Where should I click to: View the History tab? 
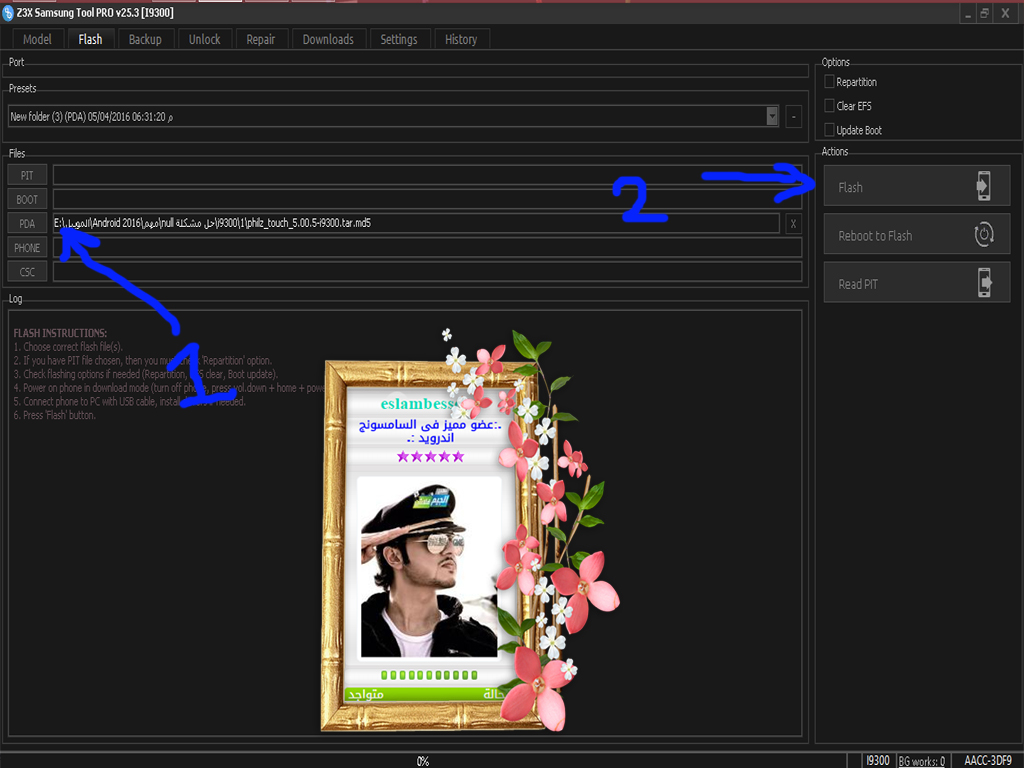point(461,39)
